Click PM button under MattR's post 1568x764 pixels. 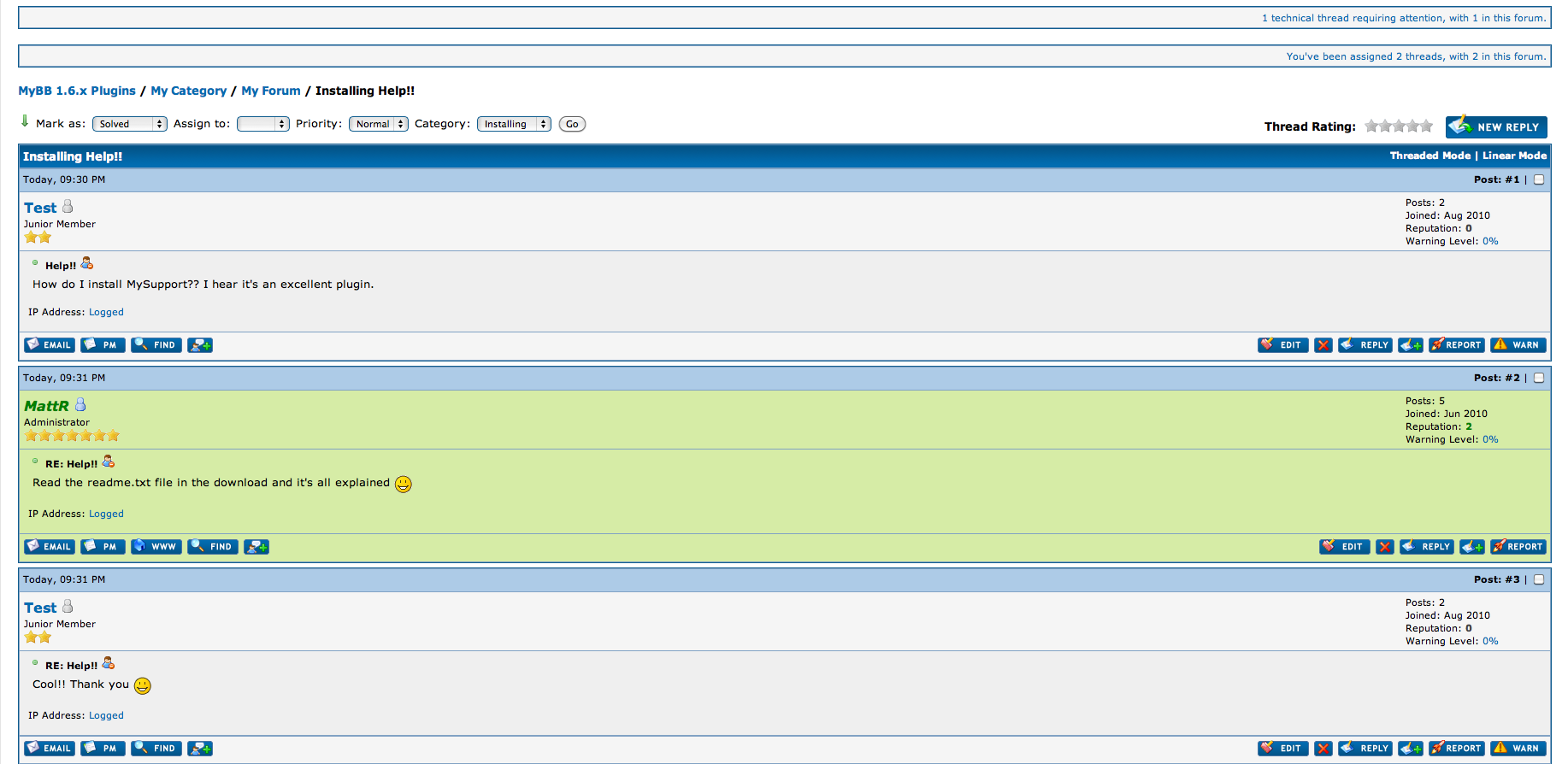(x=103, y=547)
